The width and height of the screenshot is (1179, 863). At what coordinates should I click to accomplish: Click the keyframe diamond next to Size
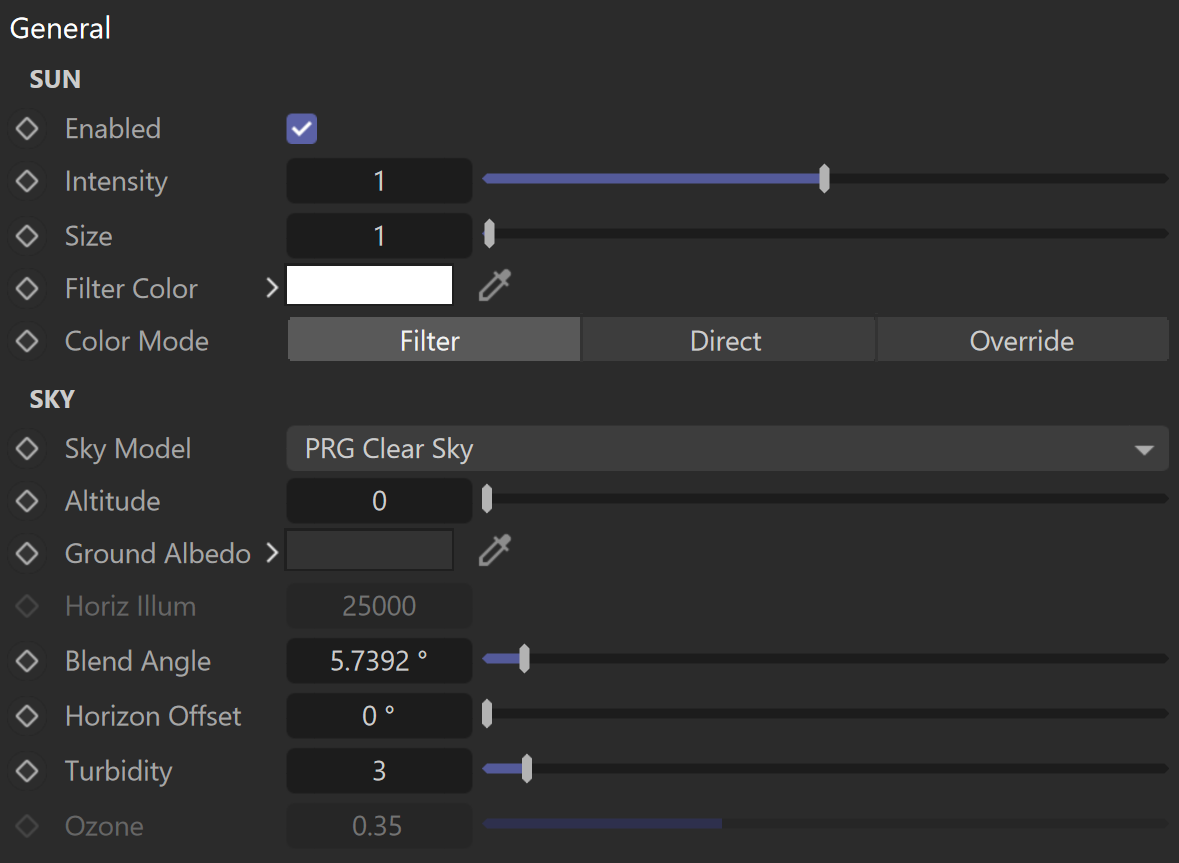(27, 236)
